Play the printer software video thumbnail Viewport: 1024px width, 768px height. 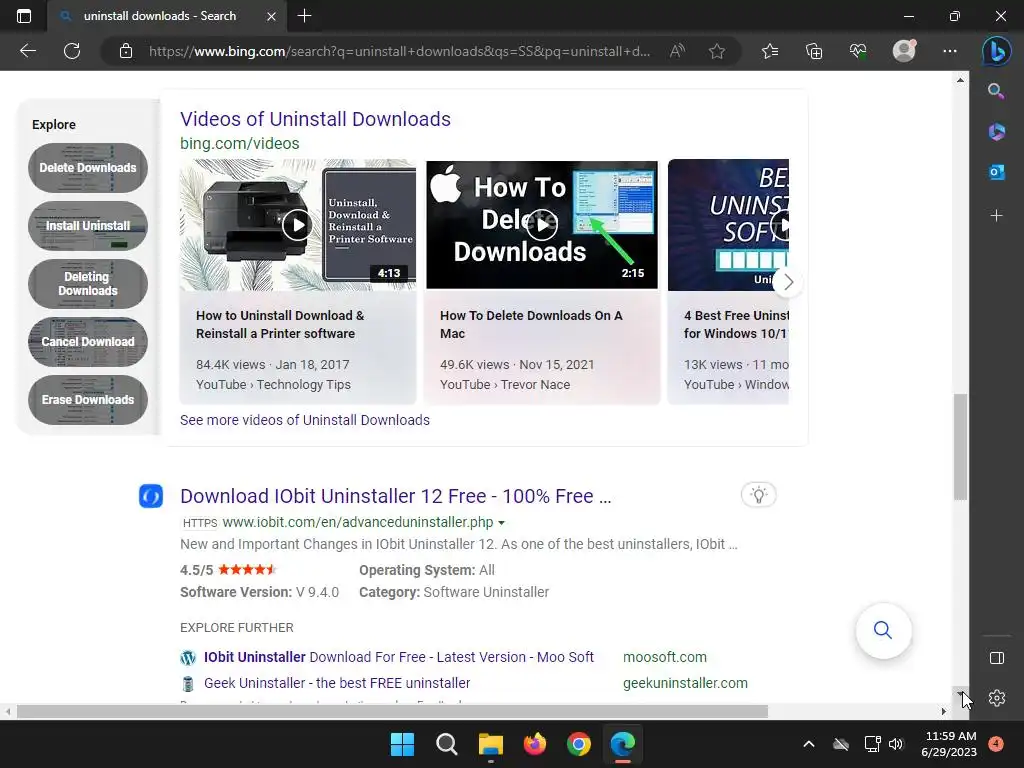pyautogui.click(x=298, y=225)
